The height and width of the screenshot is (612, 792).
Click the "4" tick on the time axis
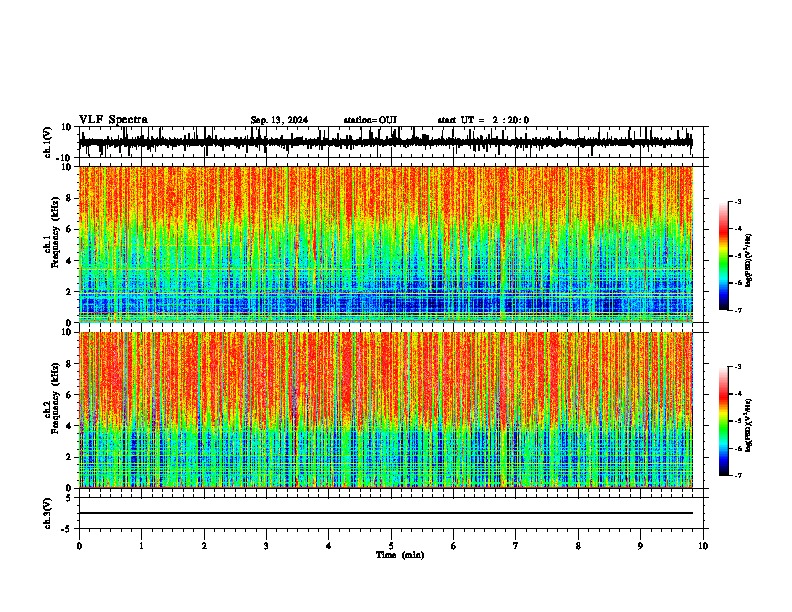pos(329,546)
